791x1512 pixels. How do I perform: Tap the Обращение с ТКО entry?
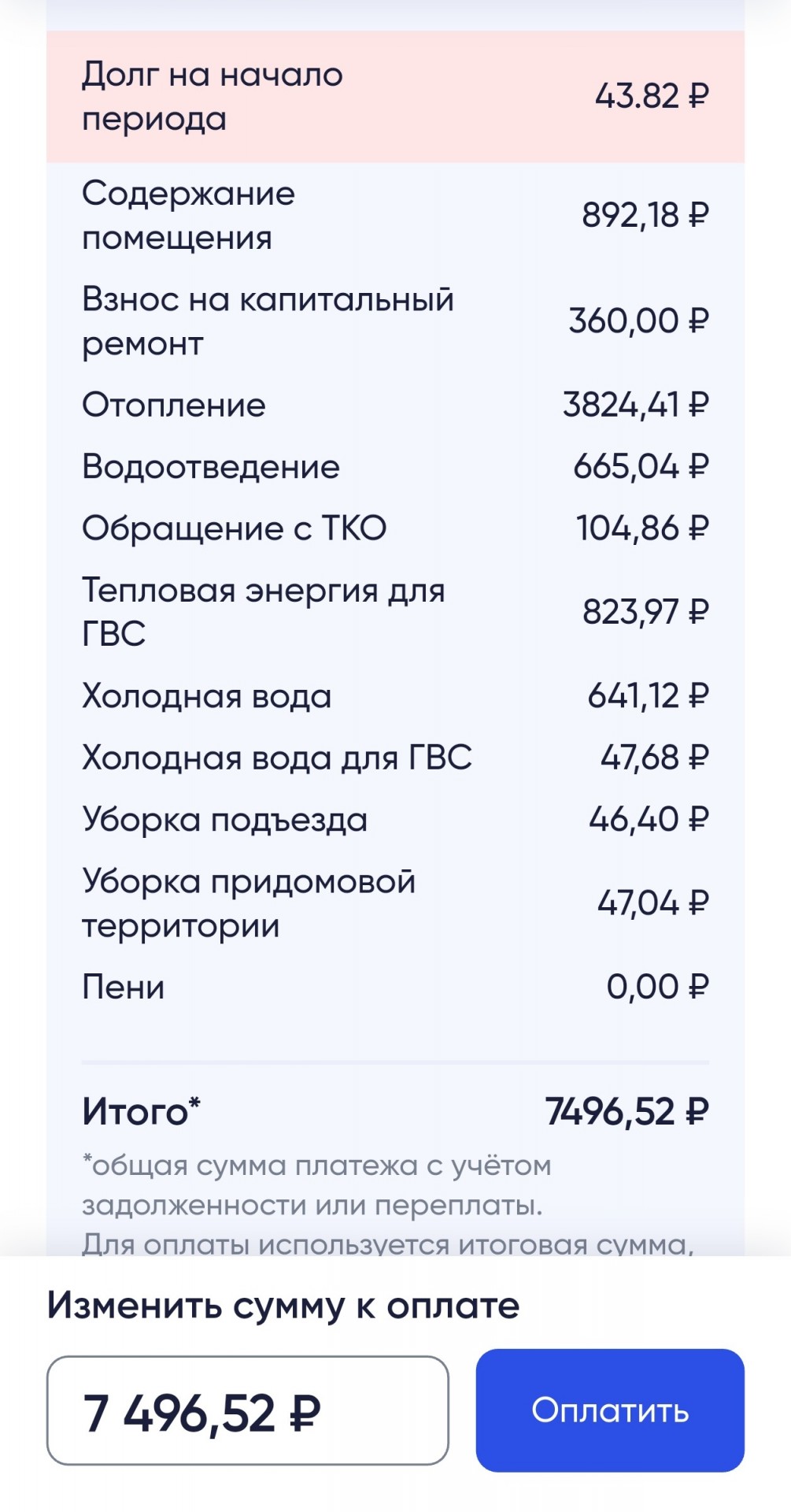coord(395,528)
